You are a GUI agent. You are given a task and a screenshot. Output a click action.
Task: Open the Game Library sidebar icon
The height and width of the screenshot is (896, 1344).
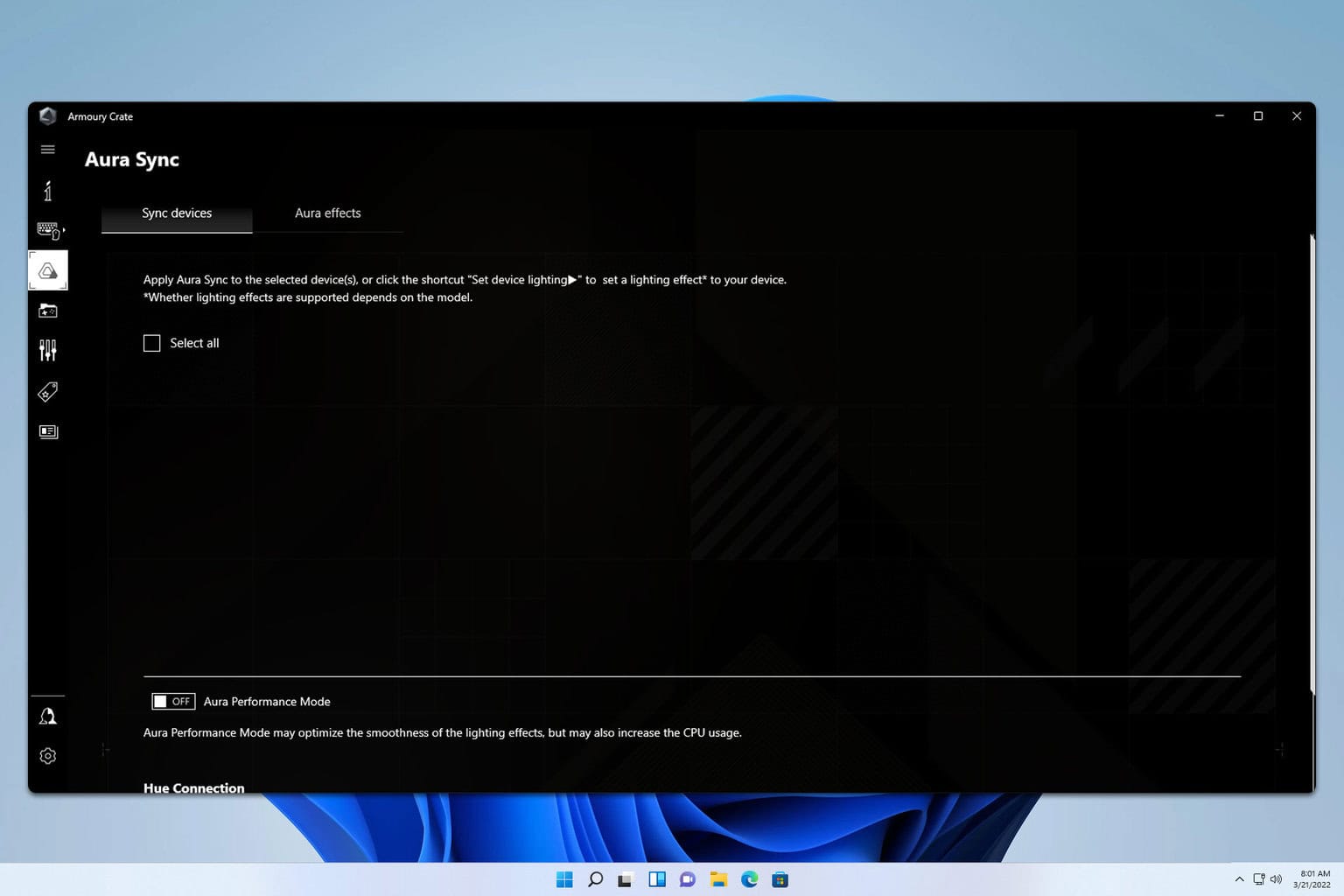click(48, 311)
